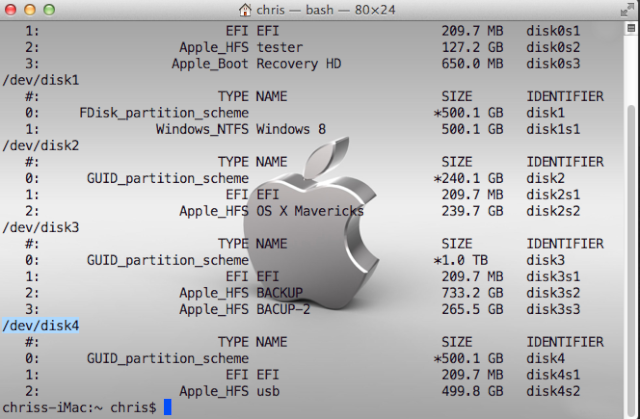The width and height of the screenshot is (640, 419).
Task: Click the /dev/disk1 header line
Action: (40, 80)
